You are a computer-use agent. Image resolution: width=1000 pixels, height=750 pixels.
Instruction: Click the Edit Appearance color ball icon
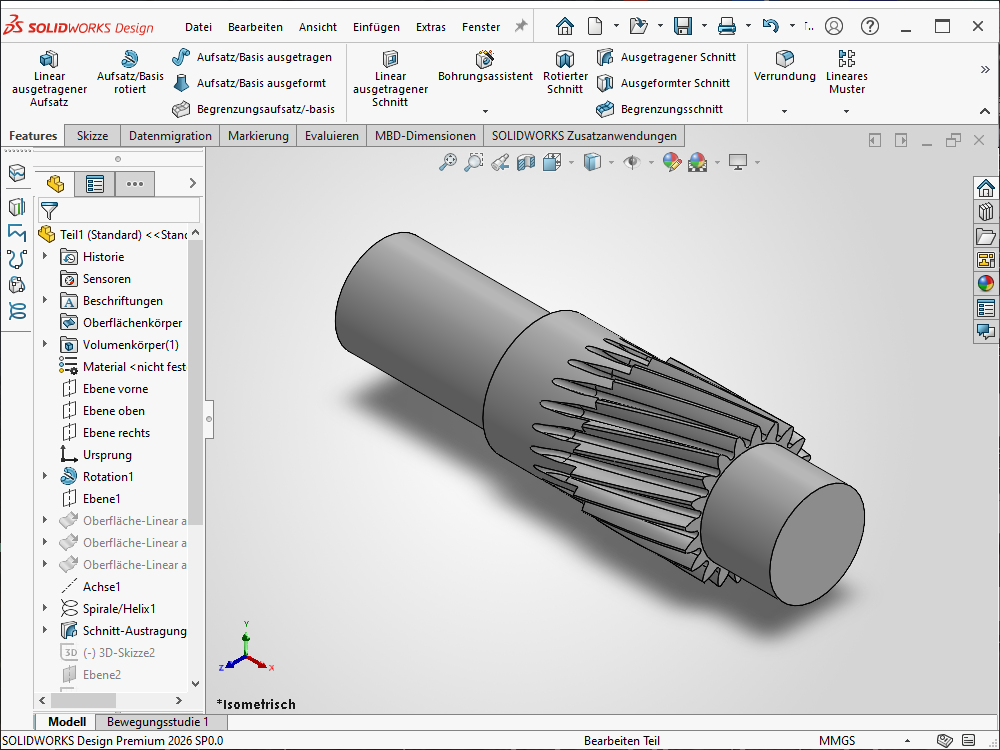(x=671, y=161)
